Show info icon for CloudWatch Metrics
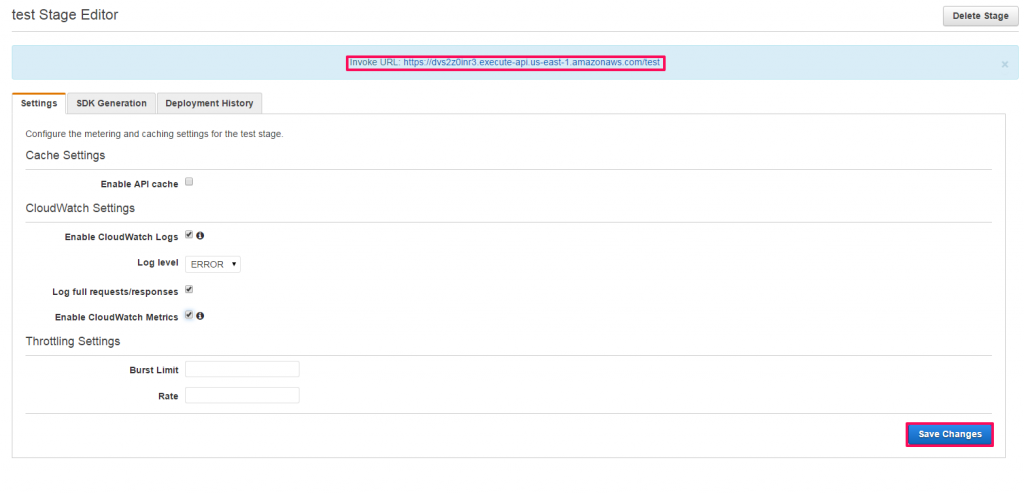 click(x=200, y=316)
